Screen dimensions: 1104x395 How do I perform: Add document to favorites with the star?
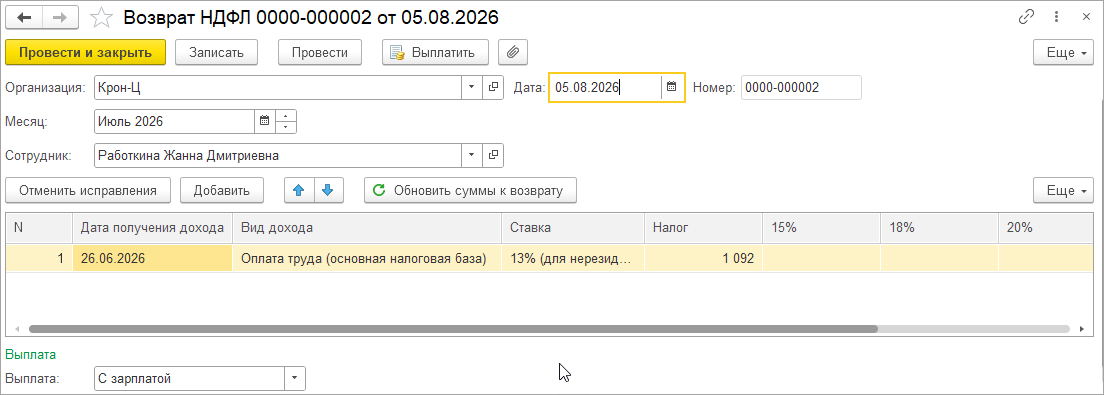102,18
